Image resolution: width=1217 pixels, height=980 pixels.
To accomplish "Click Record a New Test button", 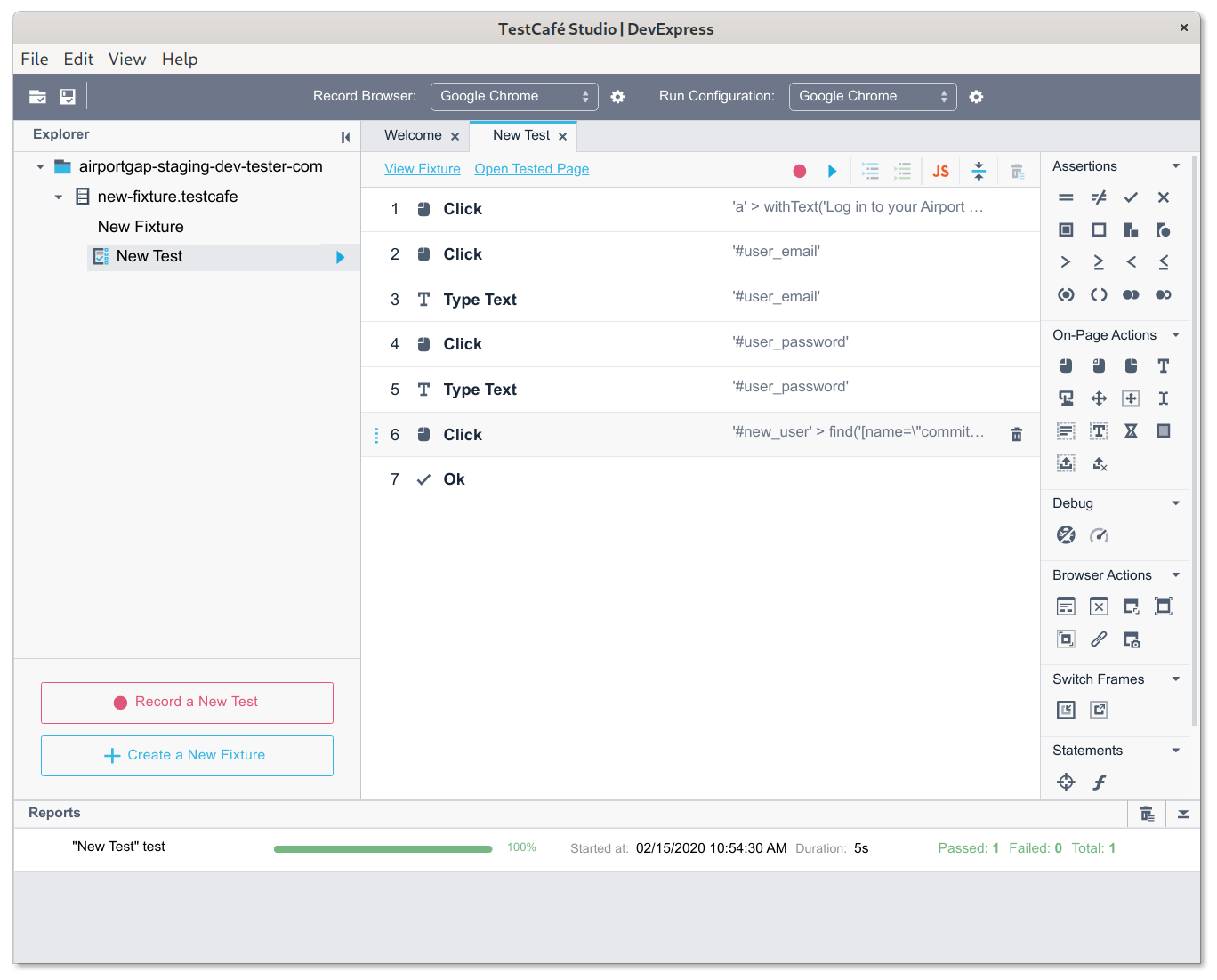I will point(187,703).
